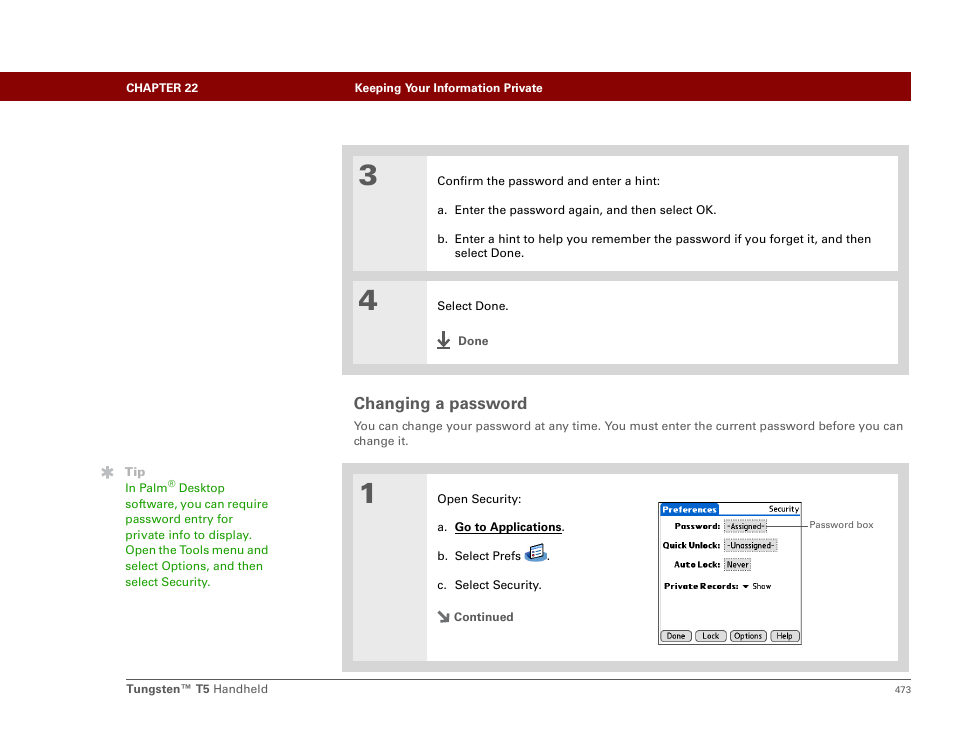Select the Quick Unlock -Unassigned- box
This screenshot has height=738, width=954.
751,545
